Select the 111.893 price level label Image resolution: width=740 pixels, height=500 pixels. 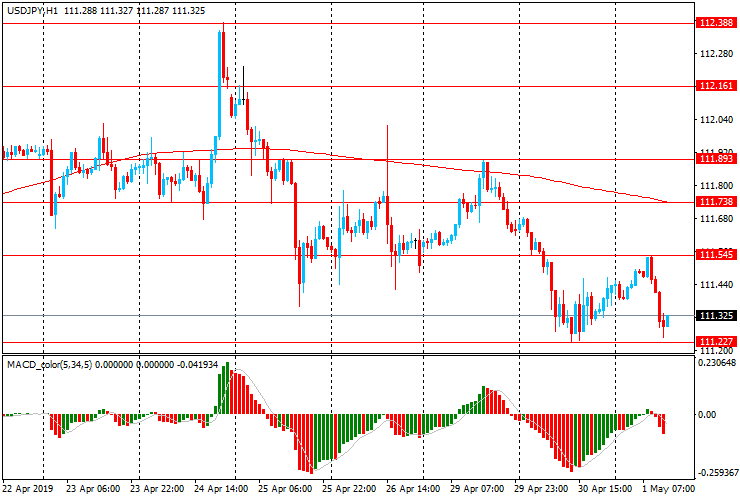716,159
